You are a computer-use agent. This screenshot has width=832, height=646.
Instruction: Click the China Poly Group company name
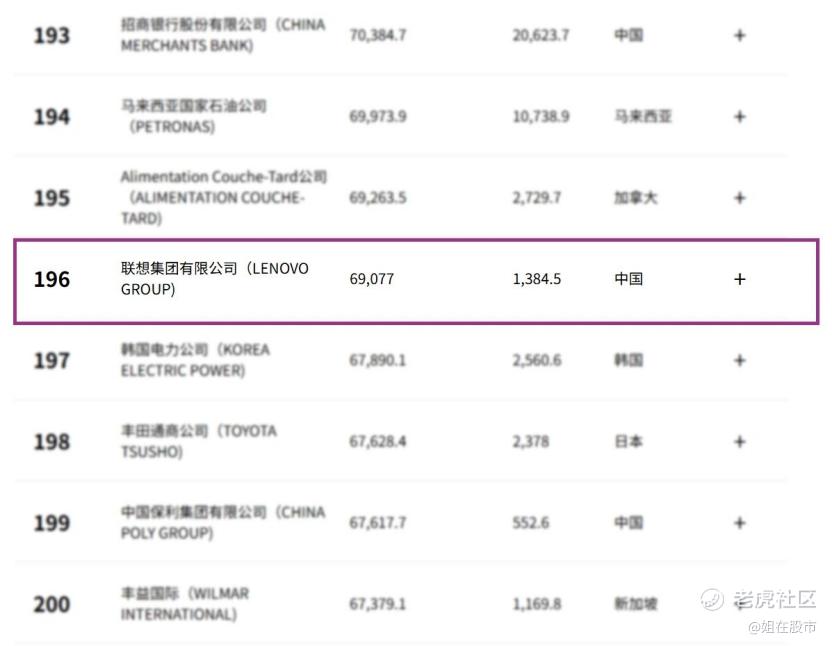[222, 522]
